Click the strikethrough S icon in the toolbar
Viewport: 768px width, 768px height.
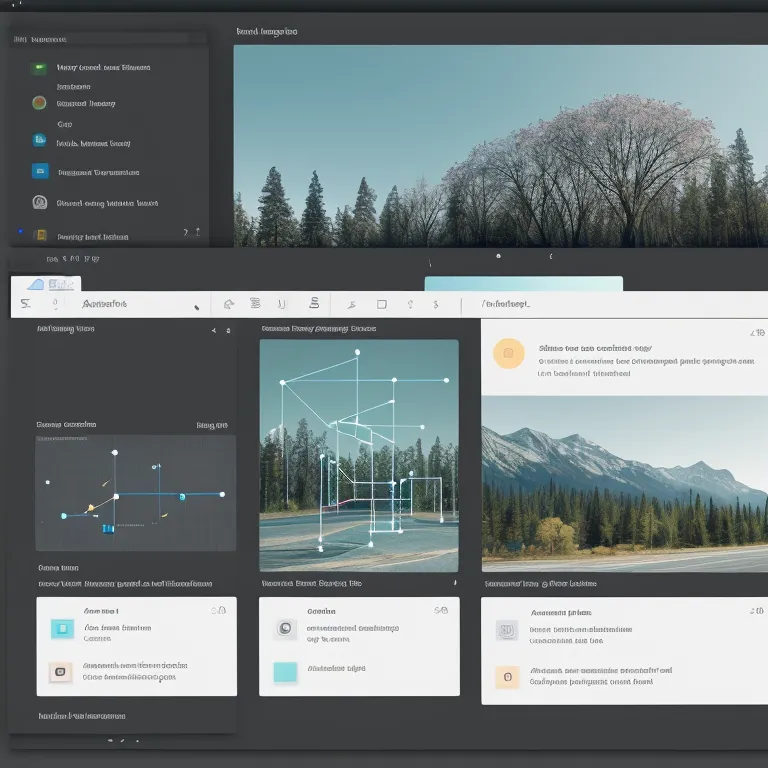(314, 304)
